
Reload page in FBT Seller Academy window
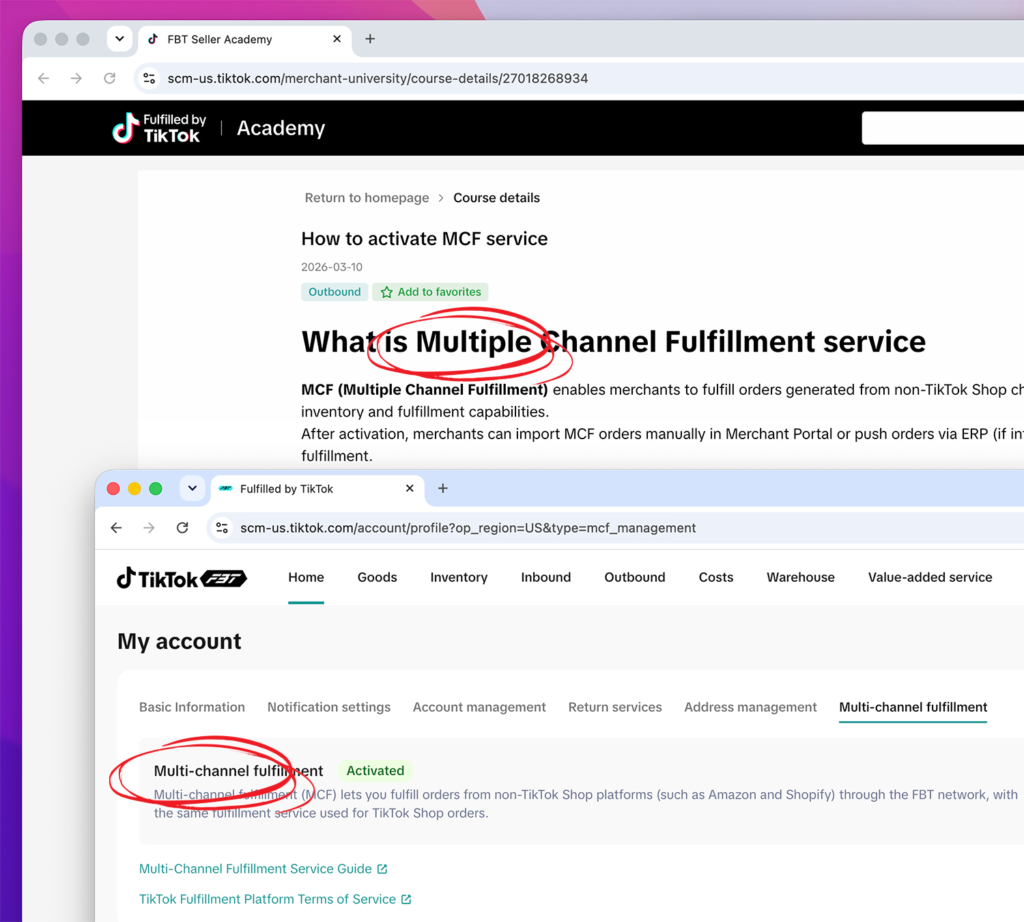tap(110, 78)
